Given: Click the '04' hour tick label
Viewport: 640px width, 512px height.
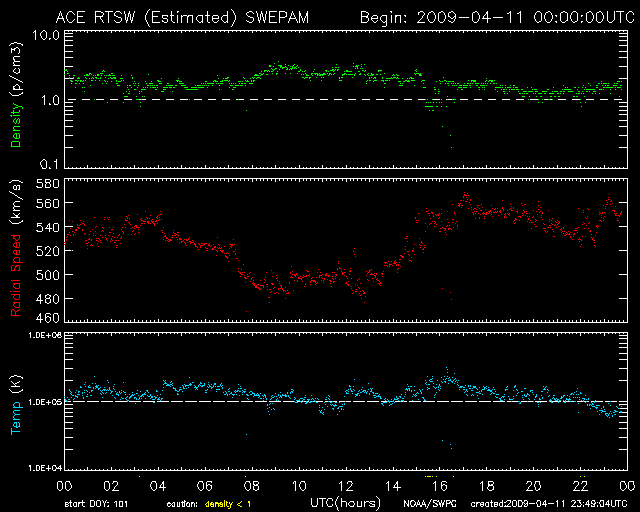Looking at the screenshot, I should (158, 486).
